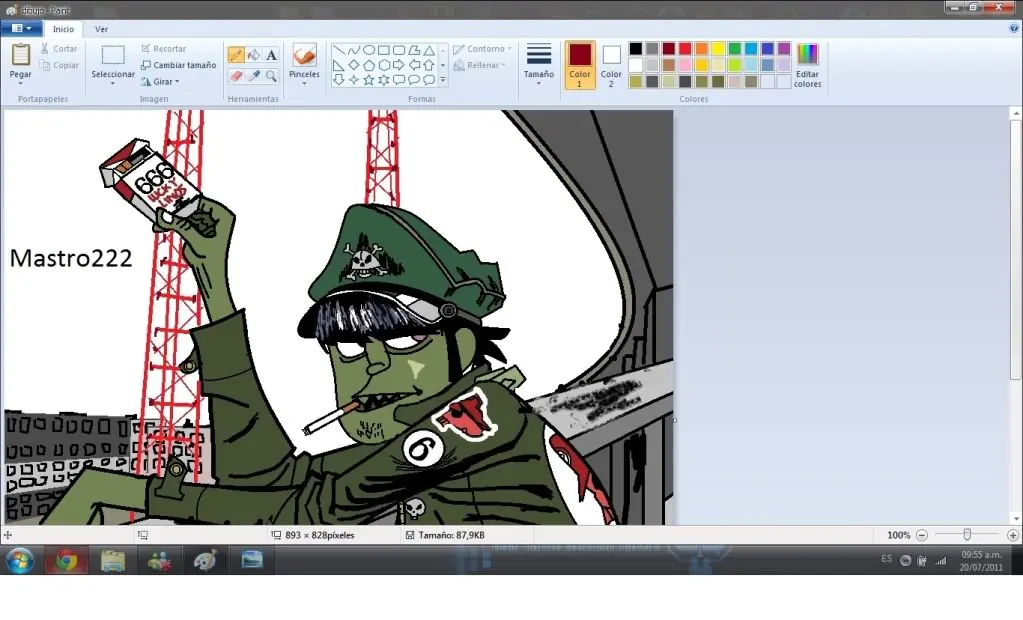Screen dimensions: 1023x620
Task: Choose the Oval shape
Action: tap(369, 50)
